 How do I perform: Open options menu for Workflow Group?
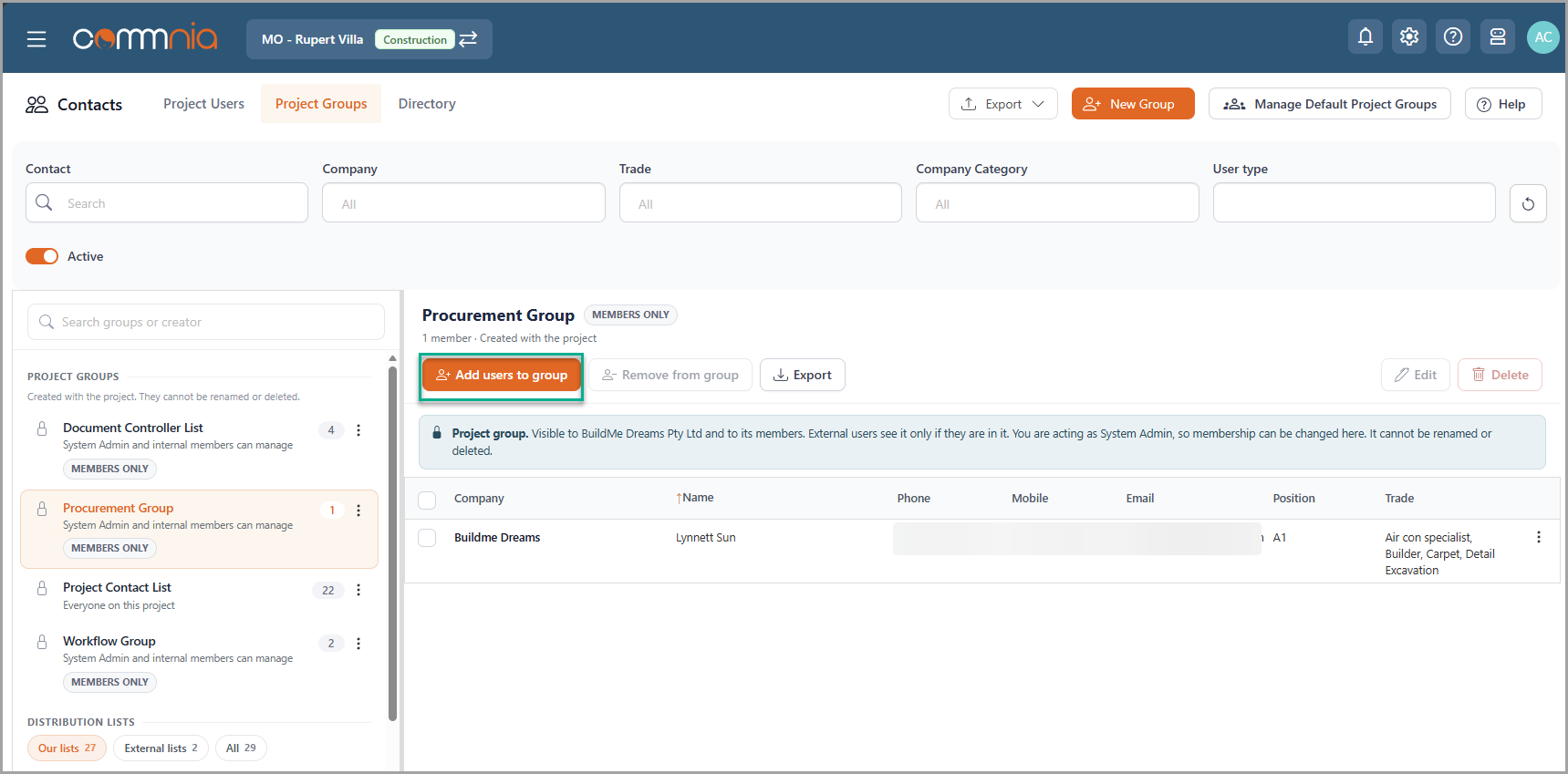click(x=358, y=644)
